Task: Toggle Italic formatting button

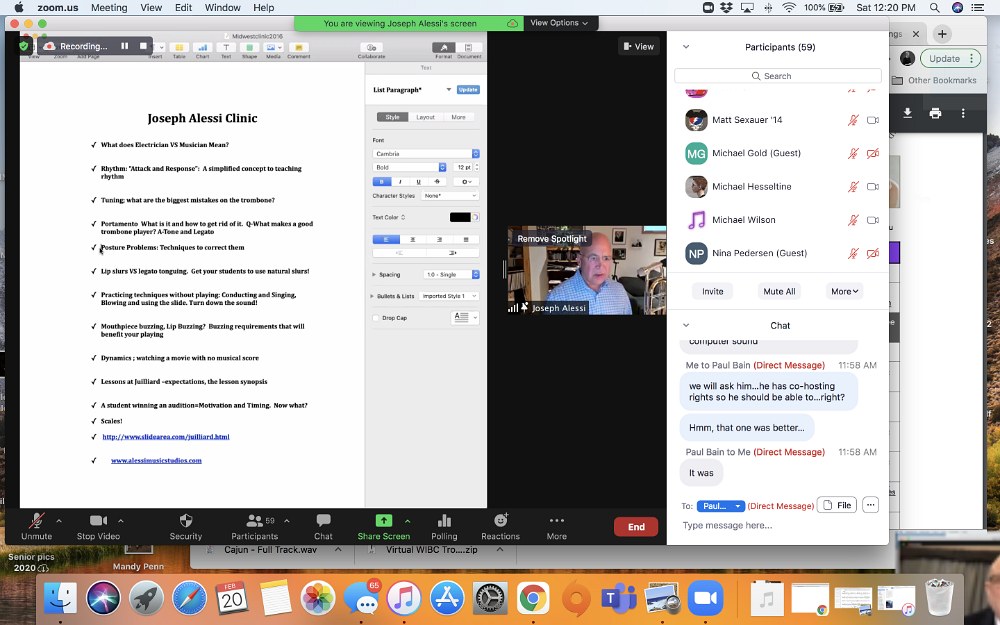Action: click(x=400, y=182)
